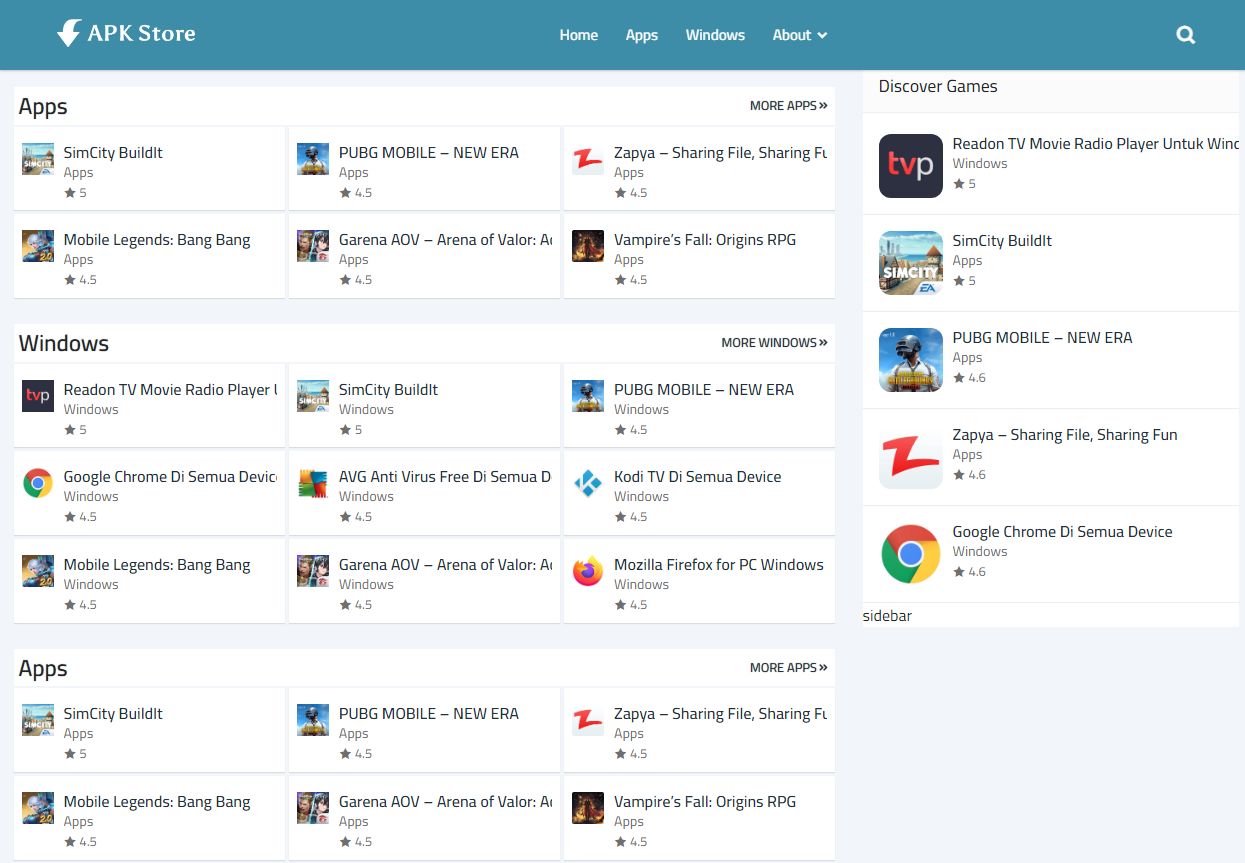Image resolution: width=1245 pixels, height=863 pixels.
Task: Expand the About dropdown menu
Action: point(799,35)
